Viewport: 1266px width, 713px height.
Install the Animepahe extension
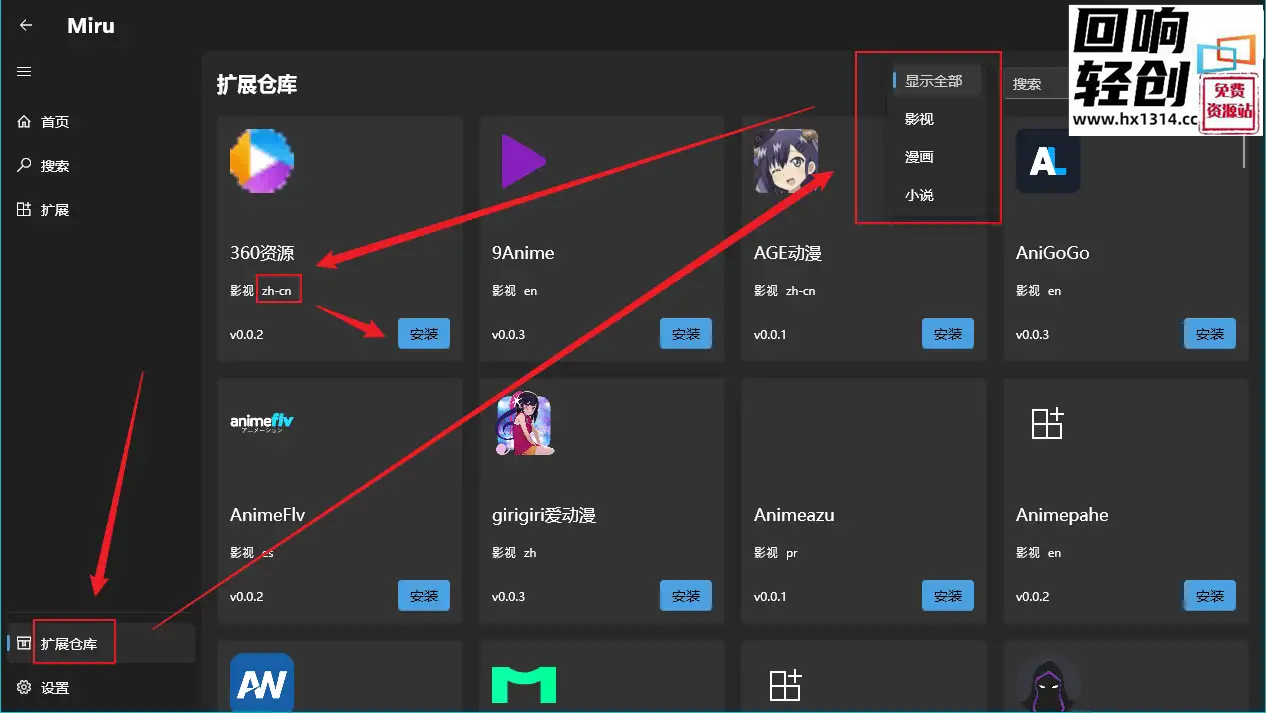point(1210,595)
